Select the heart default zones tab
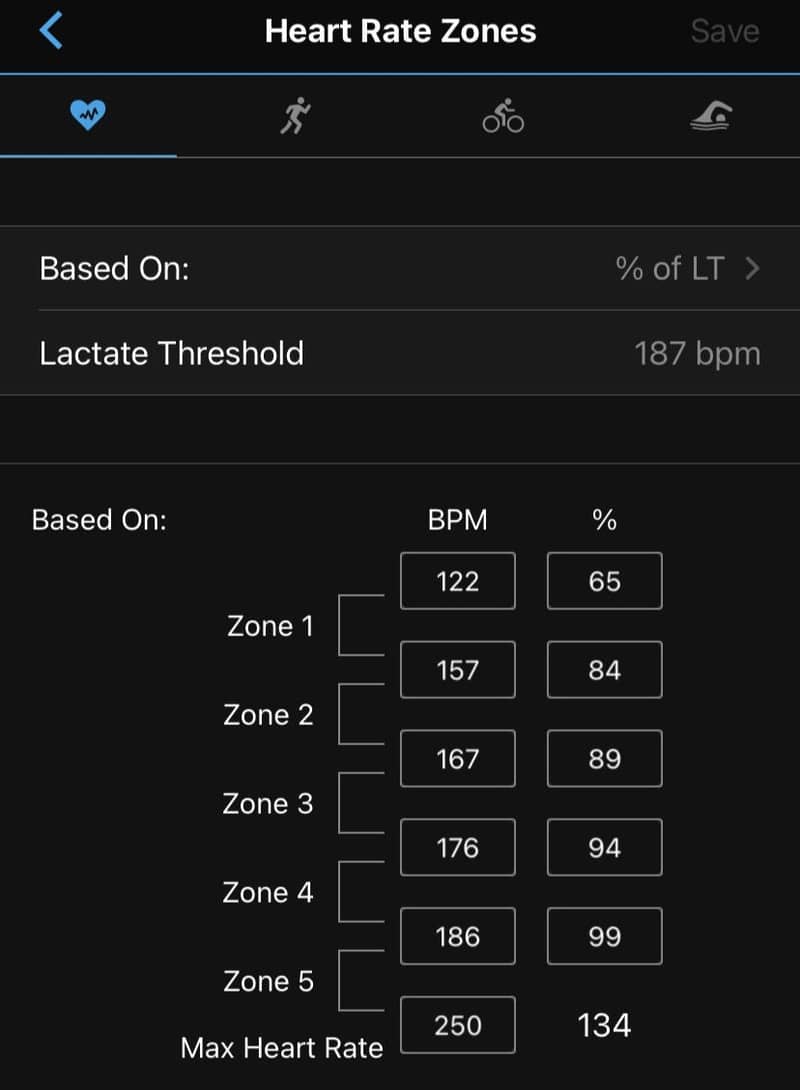 coord(88,115)
